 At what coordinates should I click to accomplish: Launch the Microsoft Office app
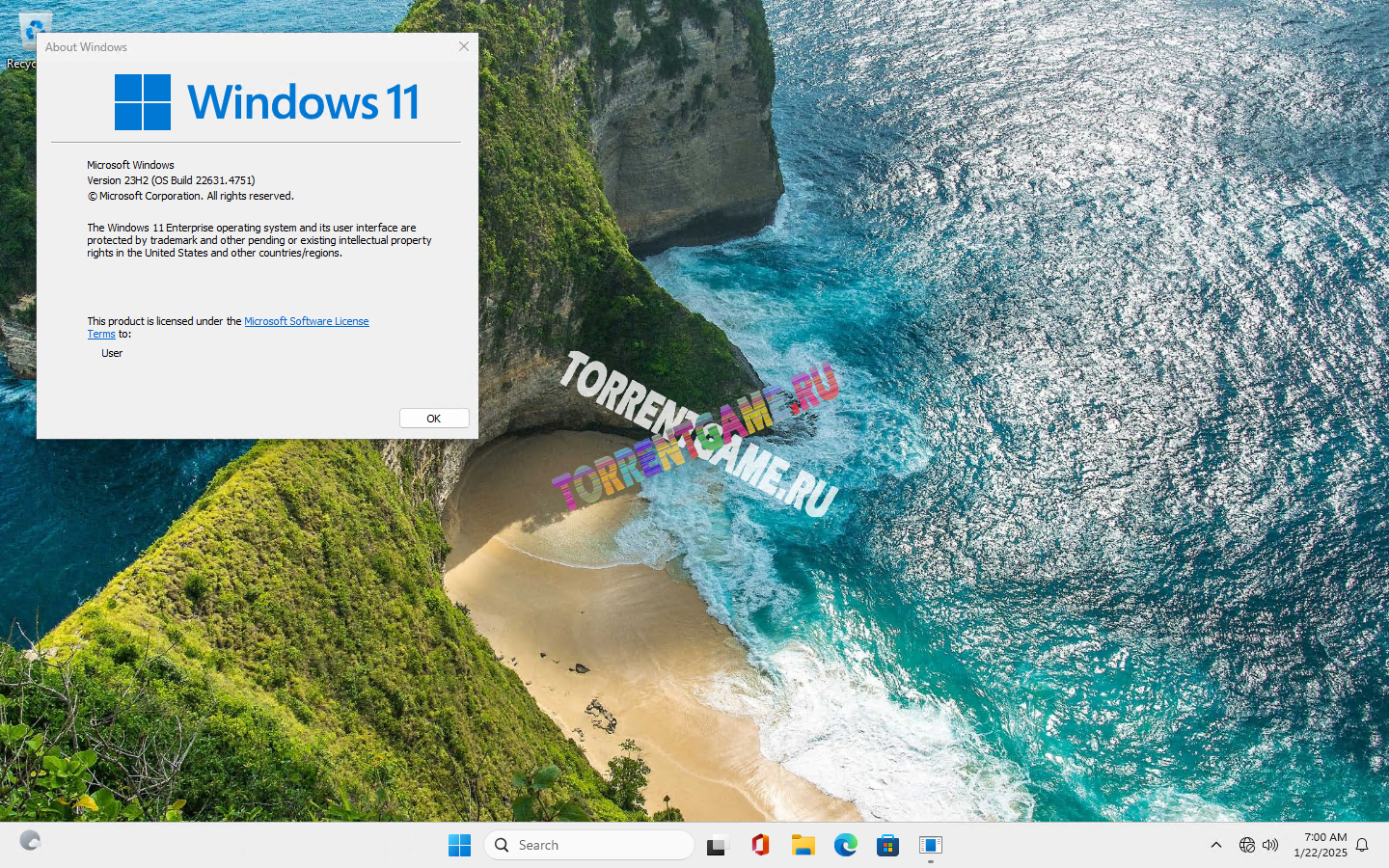click(760, 846)
